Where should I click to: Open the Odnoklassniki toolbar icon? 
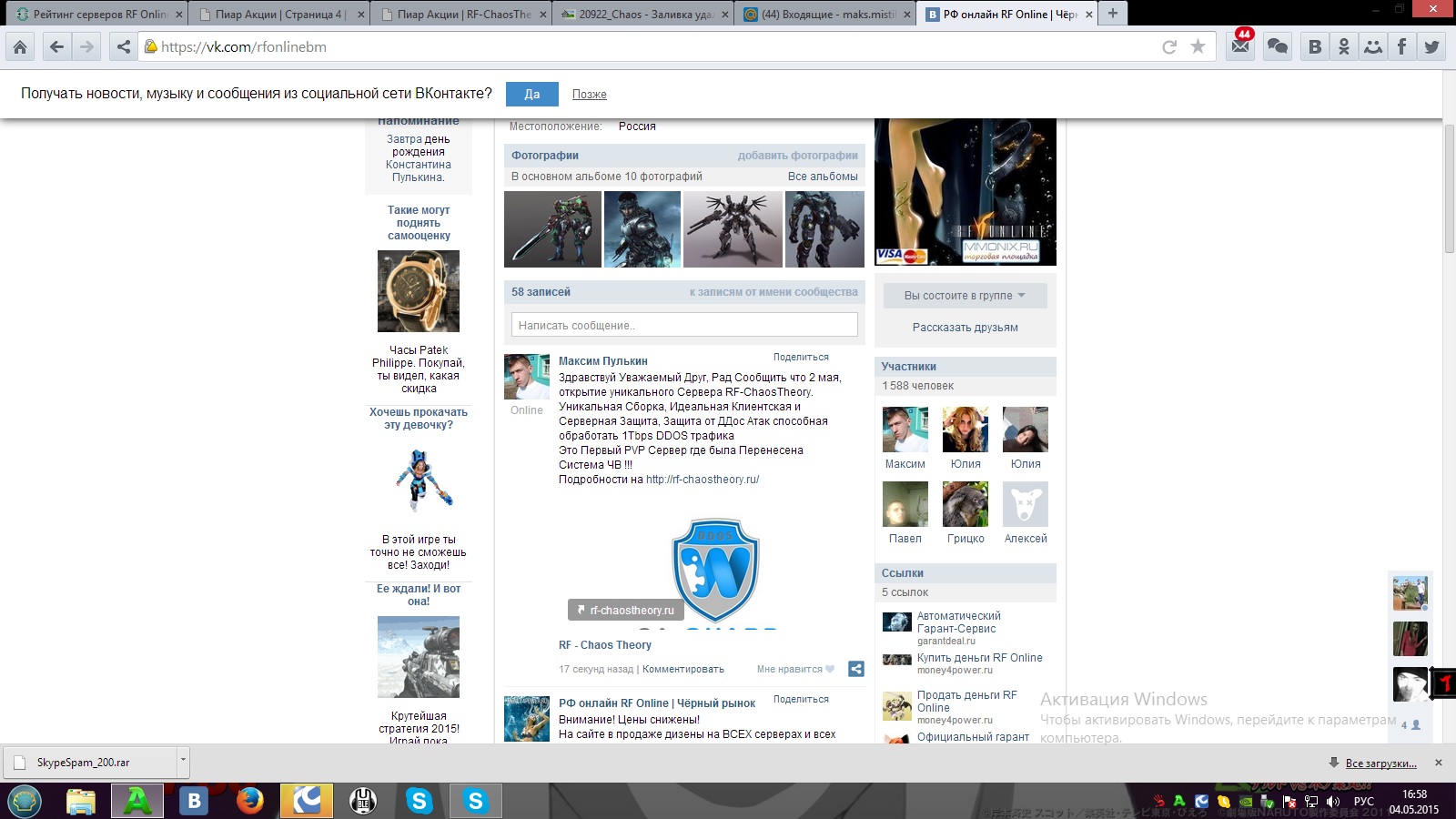(x=1344, y=46)
